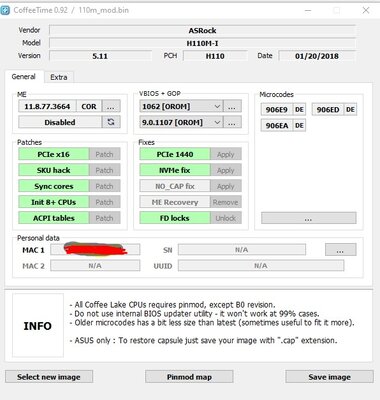Click Patch button for SKU hack
This screenshot has height=400, width=380.
(105, 170)
